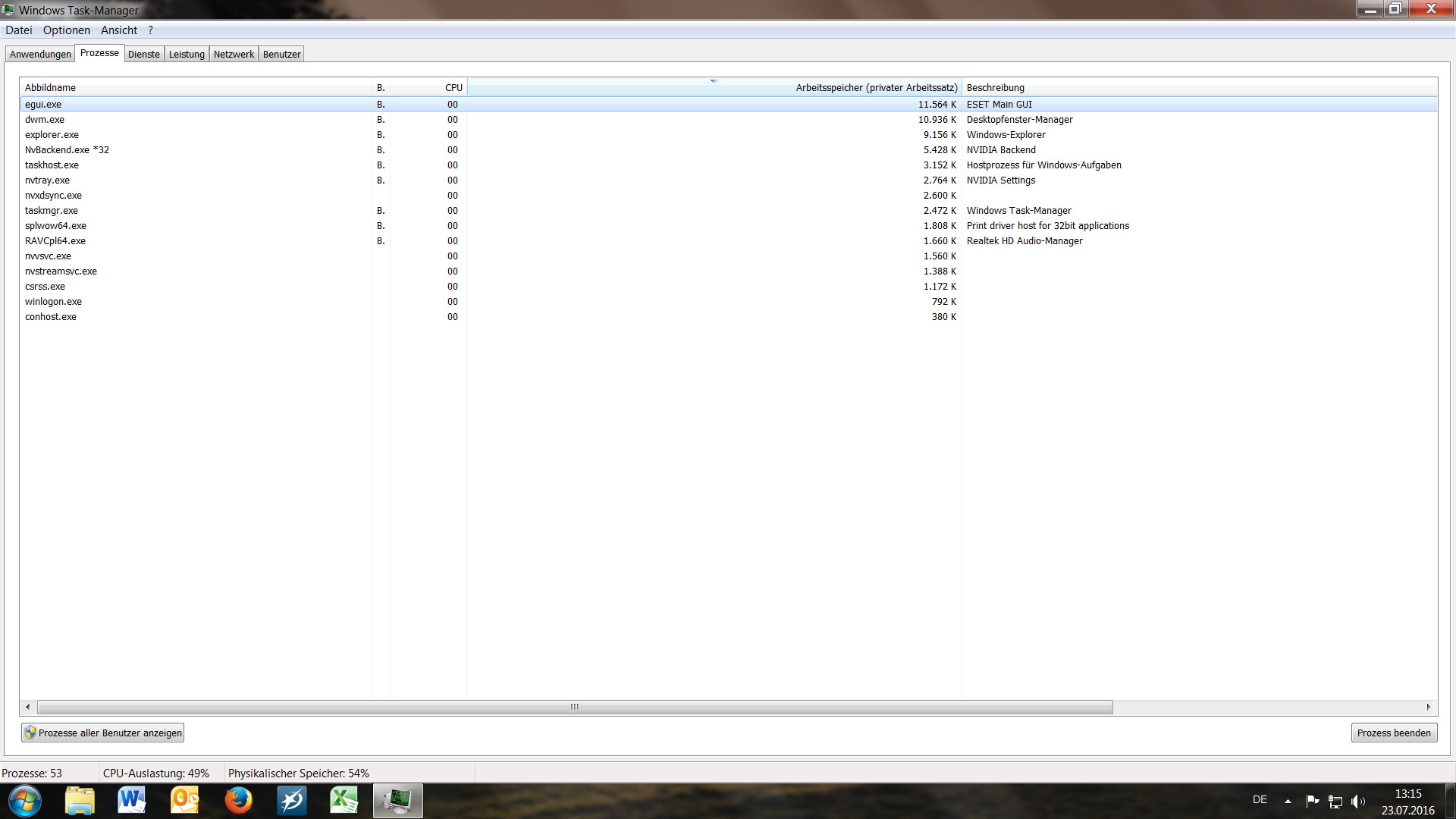The width and height of the screenshot is (1456, 819).
Task: Open the Dienste tab
Action: coord(144,54)
